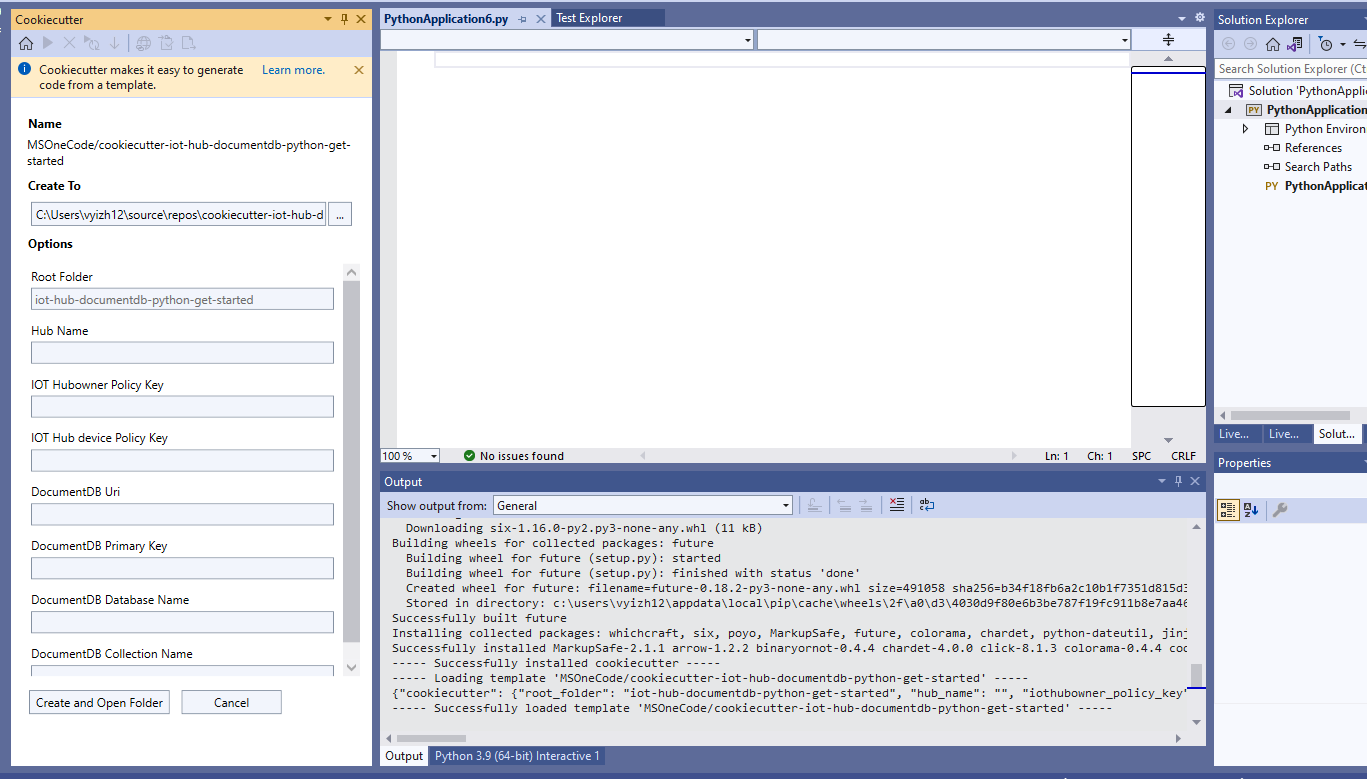1367x779 pixels.
Task: Pin the Cookiecutter panel
Action: tap(342, 19)
